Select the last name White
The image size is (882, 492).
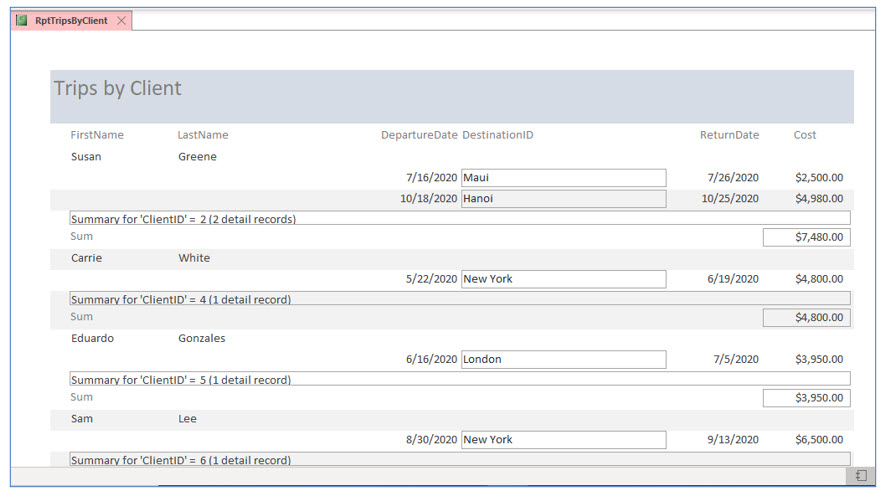tap(194, 258)
